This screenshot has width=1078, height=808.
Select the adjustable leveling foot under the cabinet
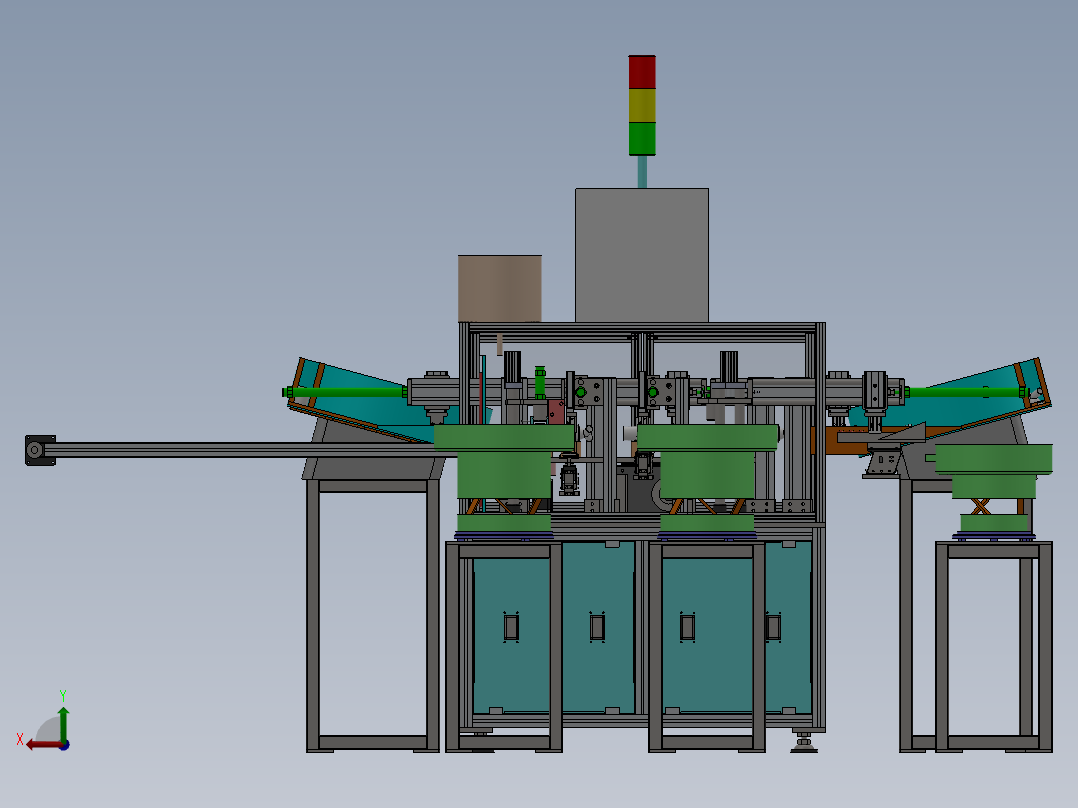pos(804,743)
